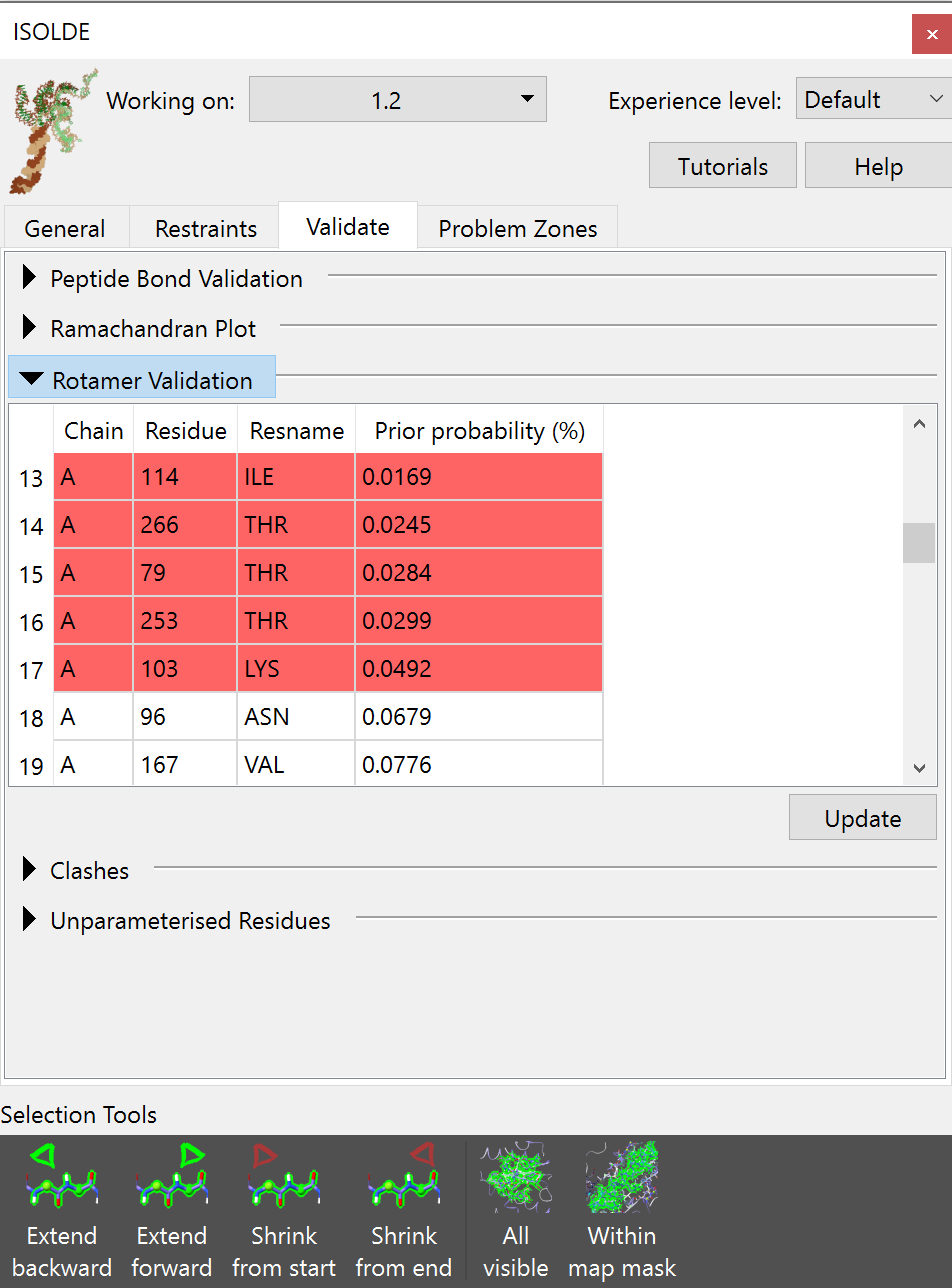Viewport: 952px width, 1288px height.
Task: Click the ASN resname cell
Action: coord(297,717)
